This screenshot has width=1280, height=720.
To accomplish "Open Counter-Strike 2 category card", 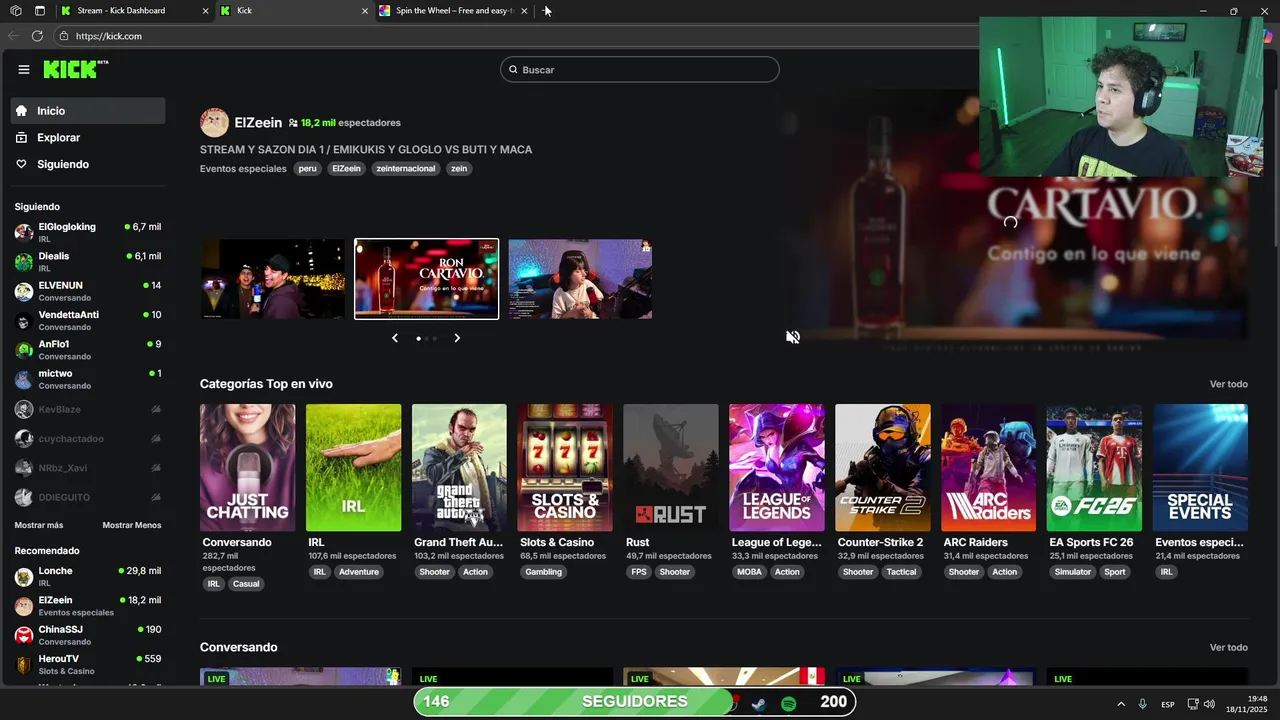I will [883, 467].
